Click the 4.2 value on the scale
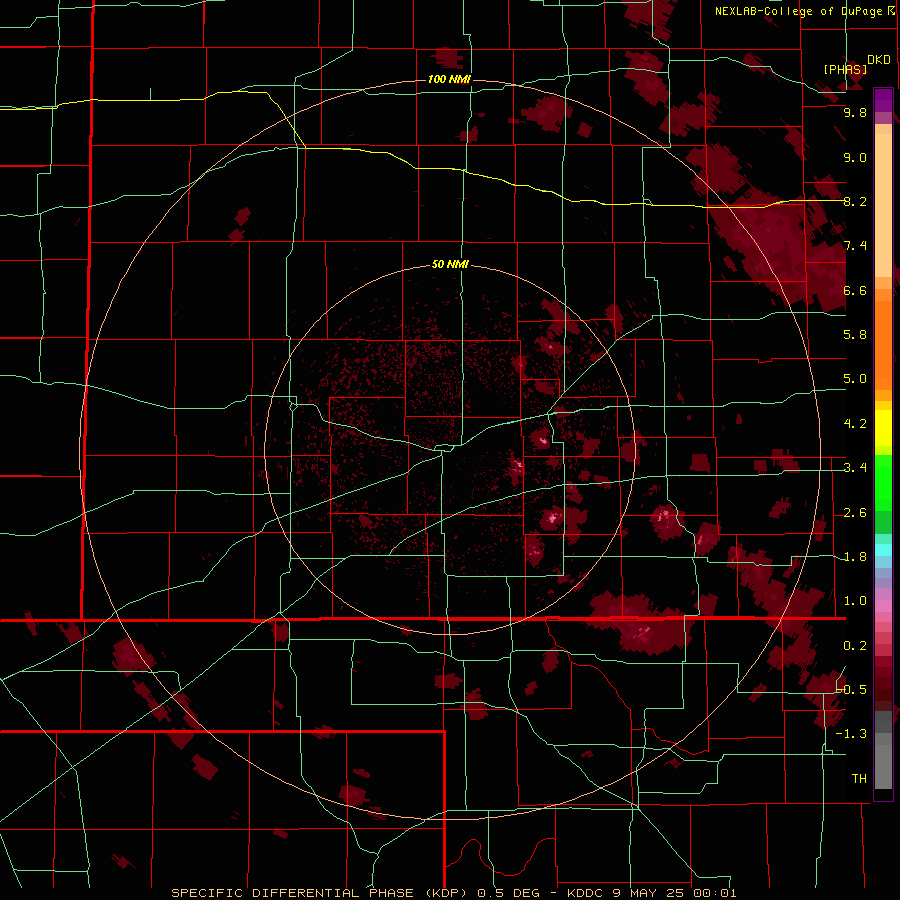Image resolution: width=900 pixels, height=900 pixels. pyautogui.click(x=855, y=424)
